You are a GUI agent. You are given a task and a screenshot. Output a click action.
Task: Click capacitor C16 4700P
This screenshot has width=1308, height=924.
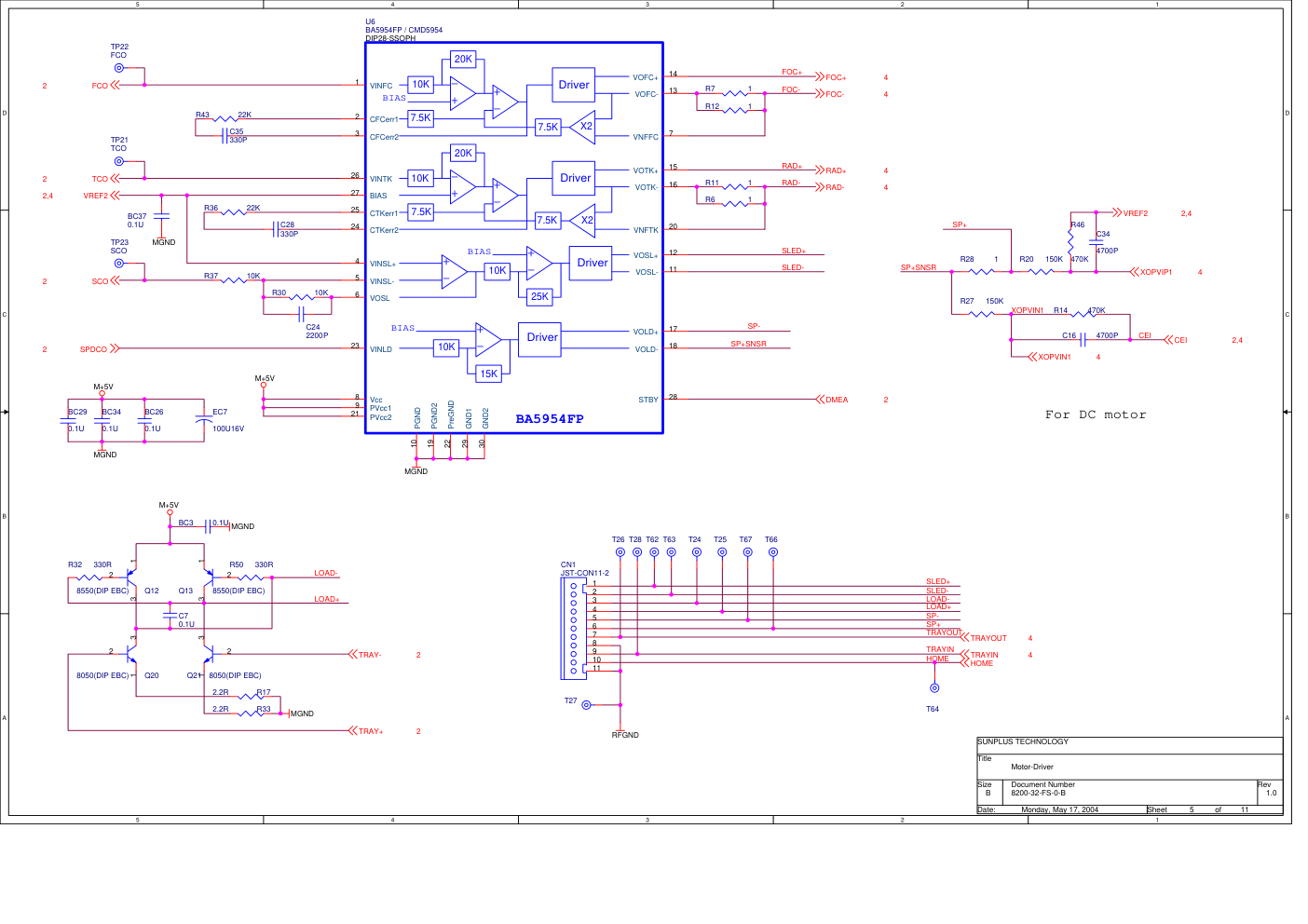coord(1090,336)
